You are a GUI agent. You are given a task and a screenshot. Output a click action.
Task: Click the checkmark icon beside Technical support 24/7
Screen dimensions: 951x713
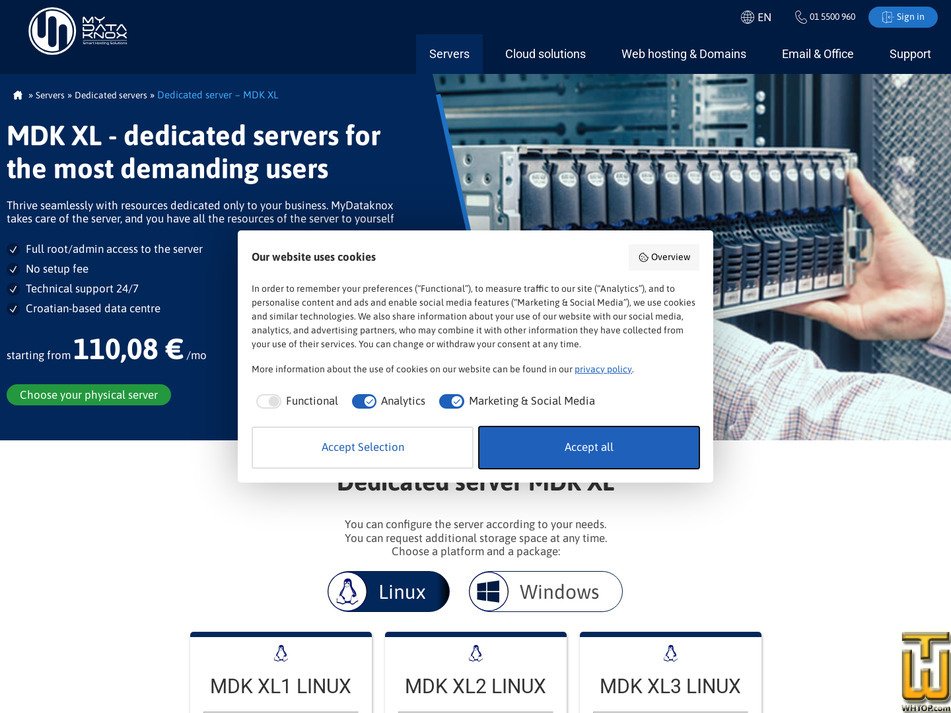pos(13,289)
